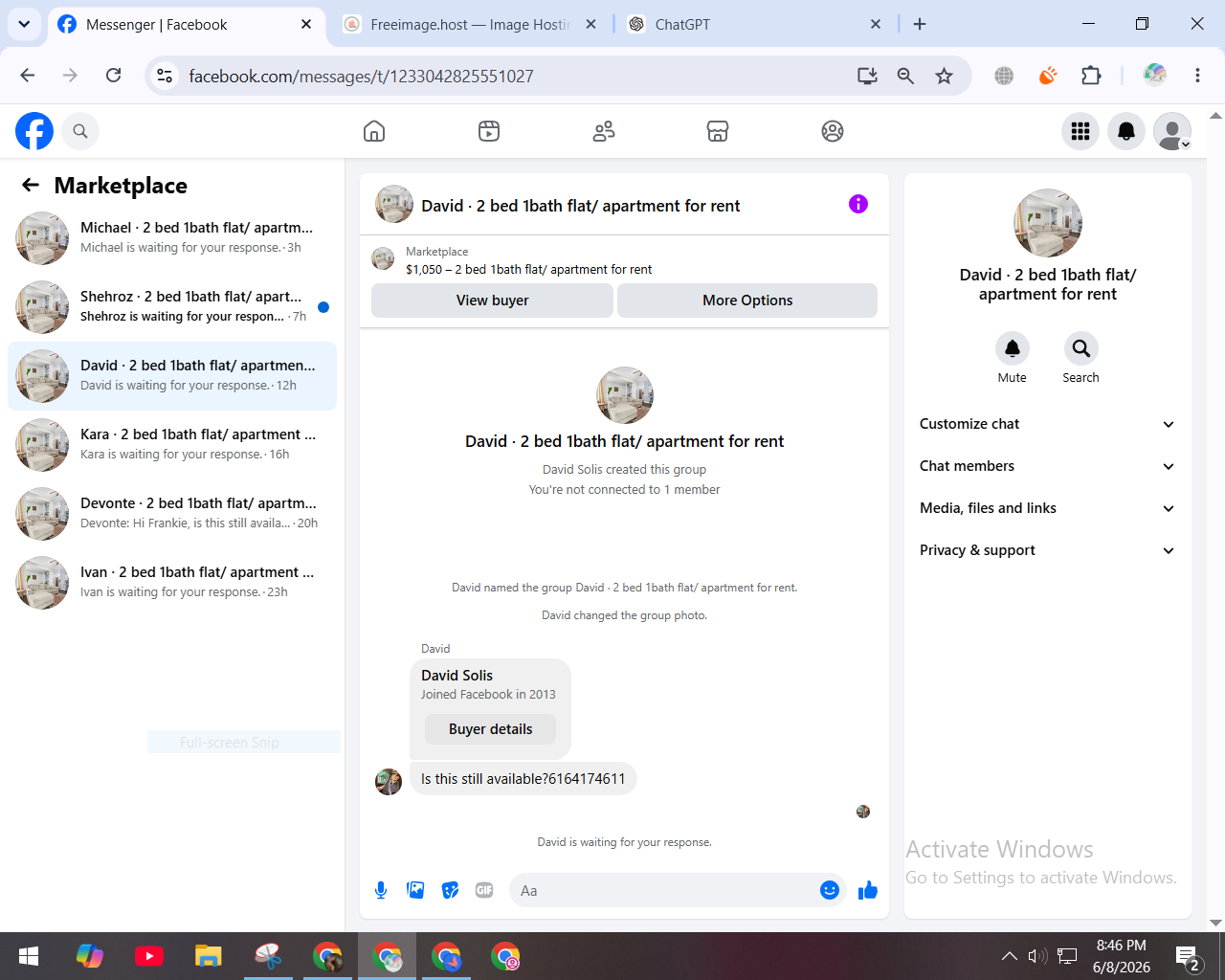Open Devonte's apartment conversation
1225x980 pixels.
(x=172, y=514)
